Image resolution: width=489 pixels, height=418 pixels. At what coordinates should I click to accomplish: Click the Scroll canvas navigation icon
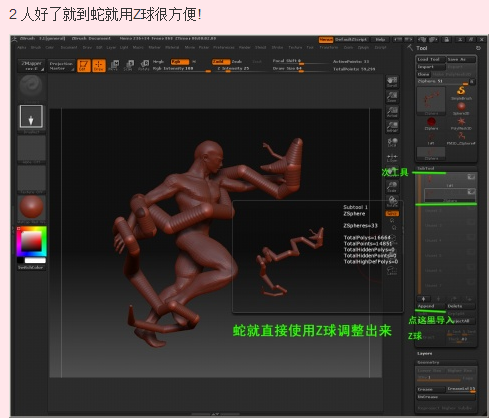coord(392,82)
